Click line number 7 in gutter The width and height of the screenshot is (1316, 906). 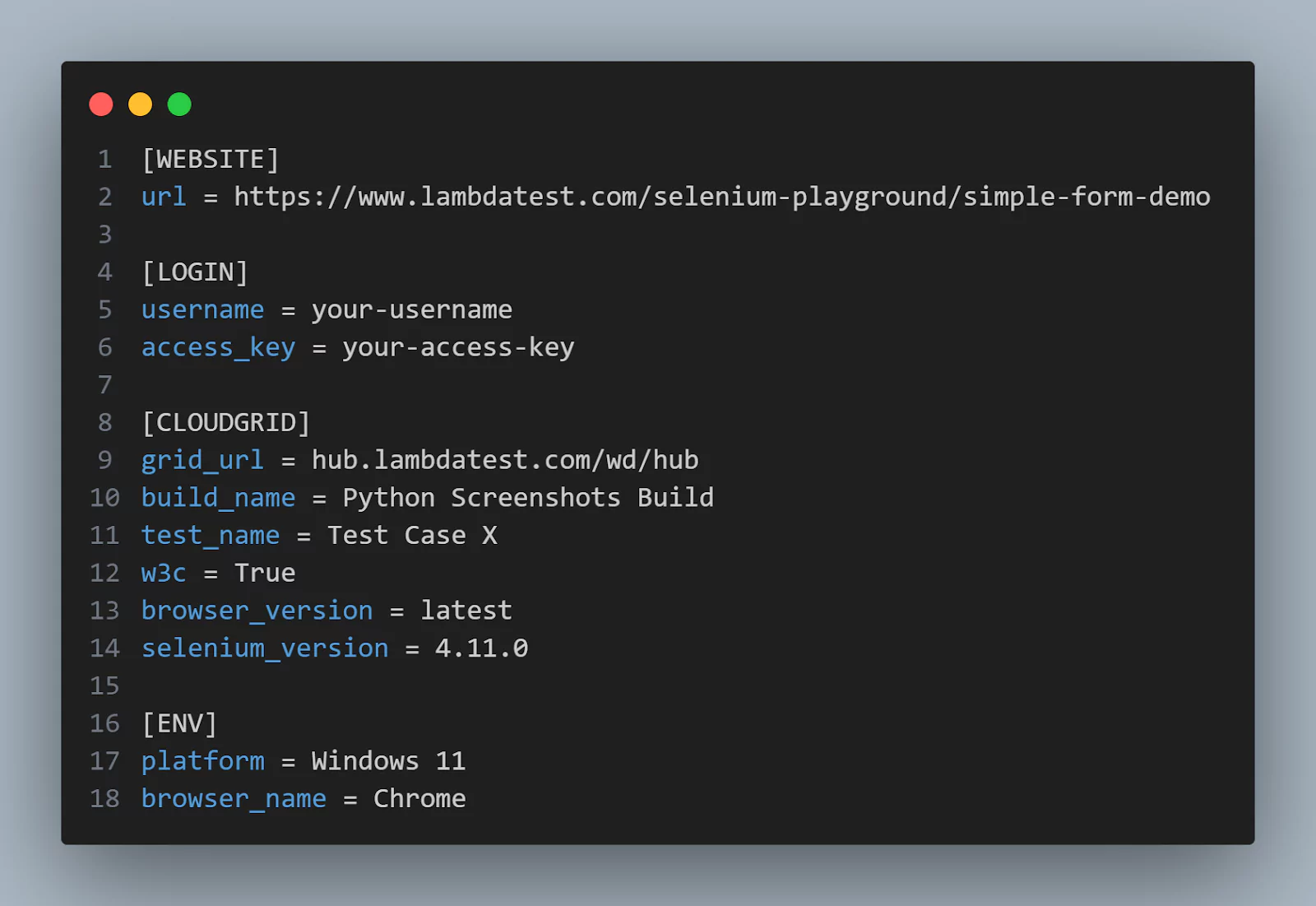tap(105, 385)
